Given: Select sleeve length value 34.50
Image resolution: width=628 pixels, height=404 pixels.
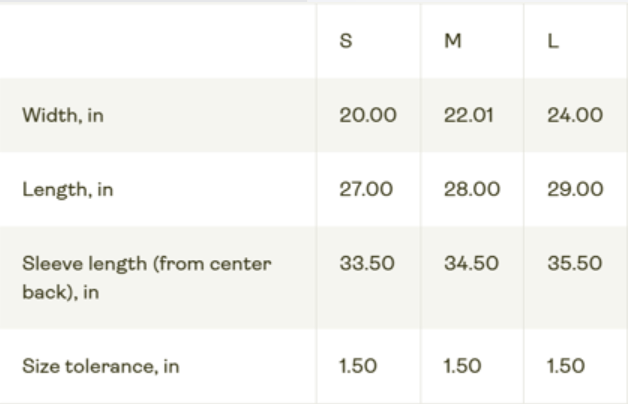Looking at the screenshot, I should 471,263.
